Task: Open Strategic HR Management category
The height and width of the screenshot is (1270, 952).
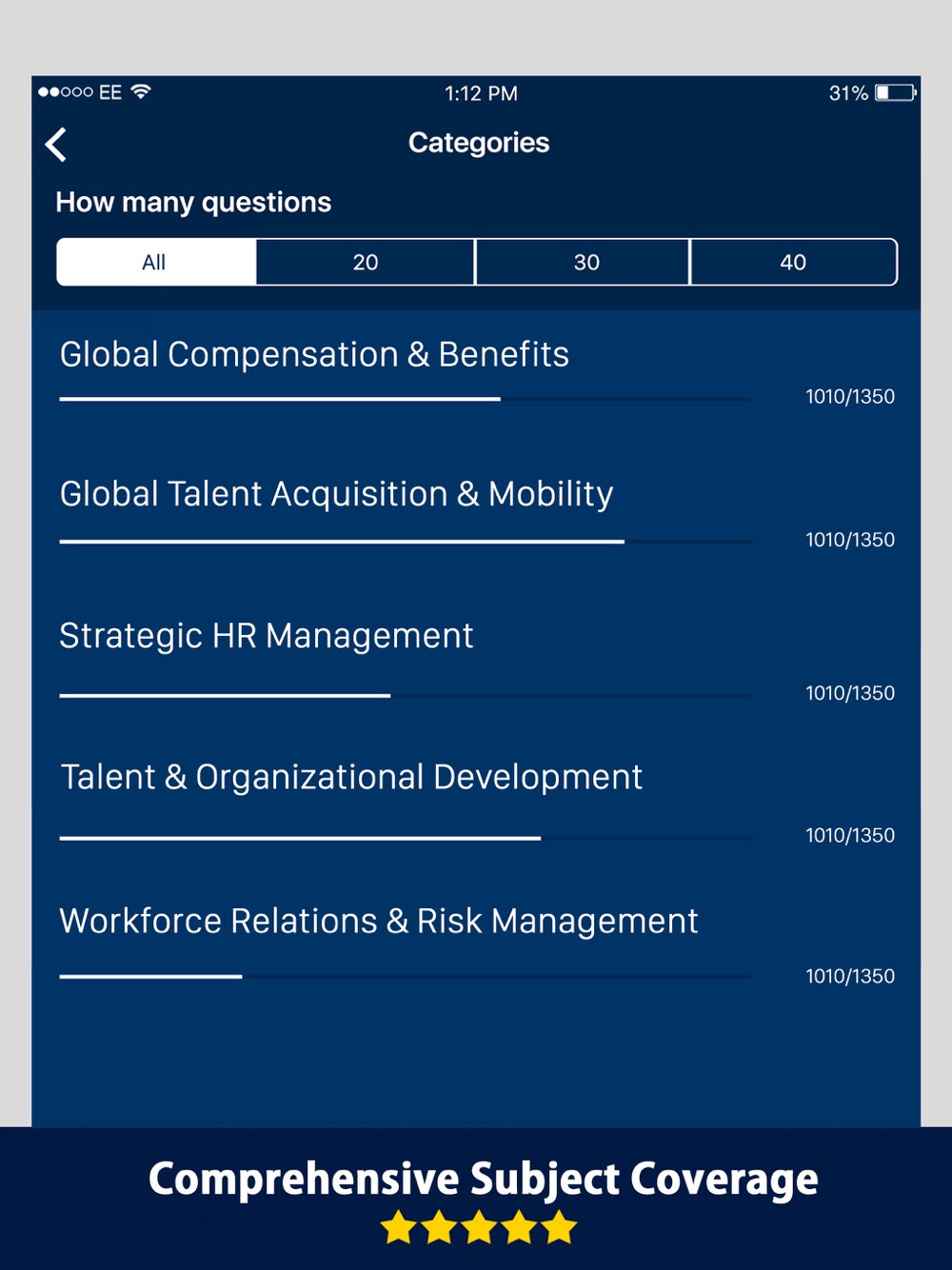Action: click(x=476, y=659)
